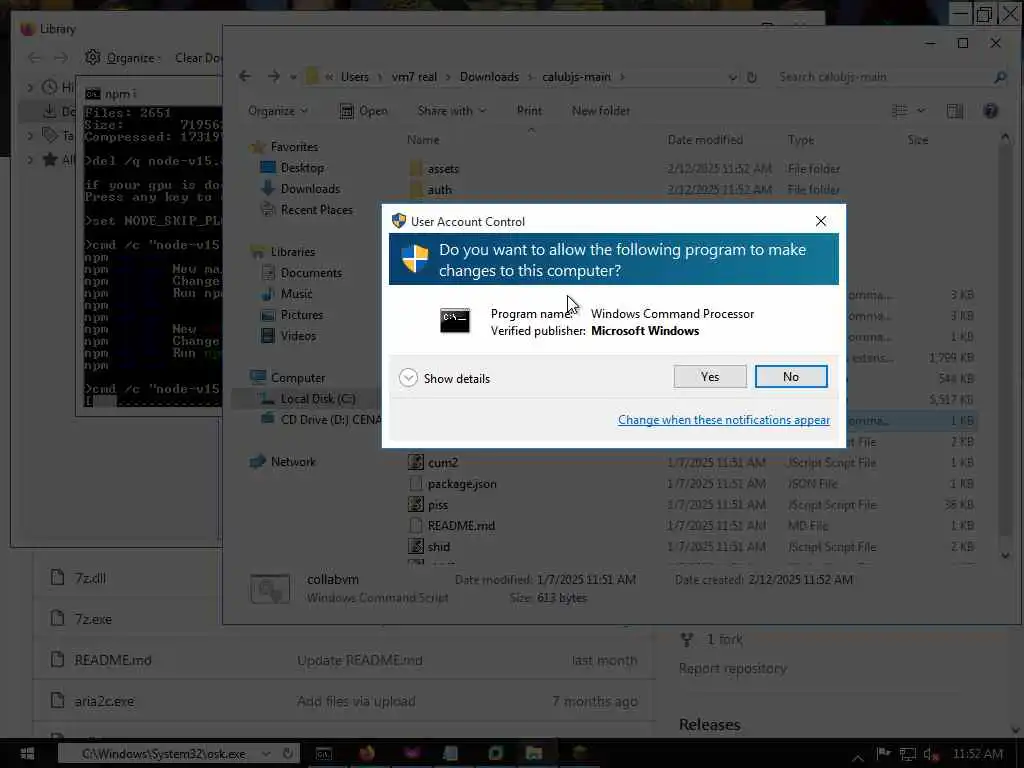Click the forward arrow in Explorer
The image size is (1024, 768).
click(x=274, y=76)
